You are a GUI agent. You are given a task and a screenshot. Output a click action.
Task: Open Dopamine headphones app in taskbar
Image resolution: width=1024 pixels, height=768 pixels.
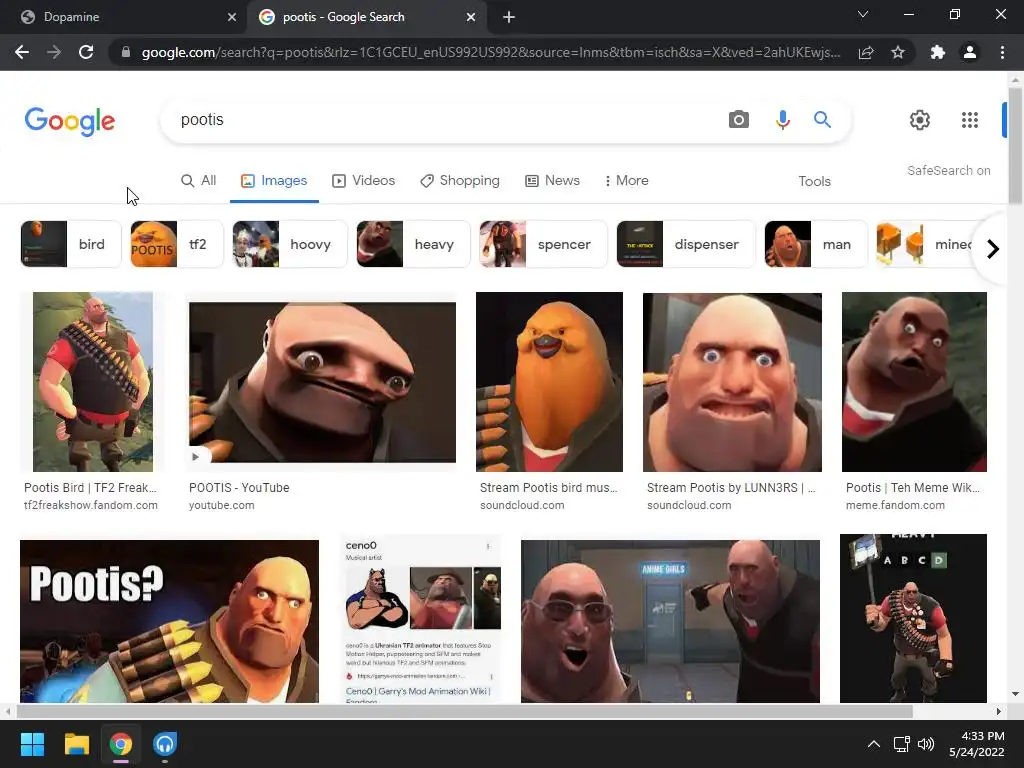(x=165, y=744)
